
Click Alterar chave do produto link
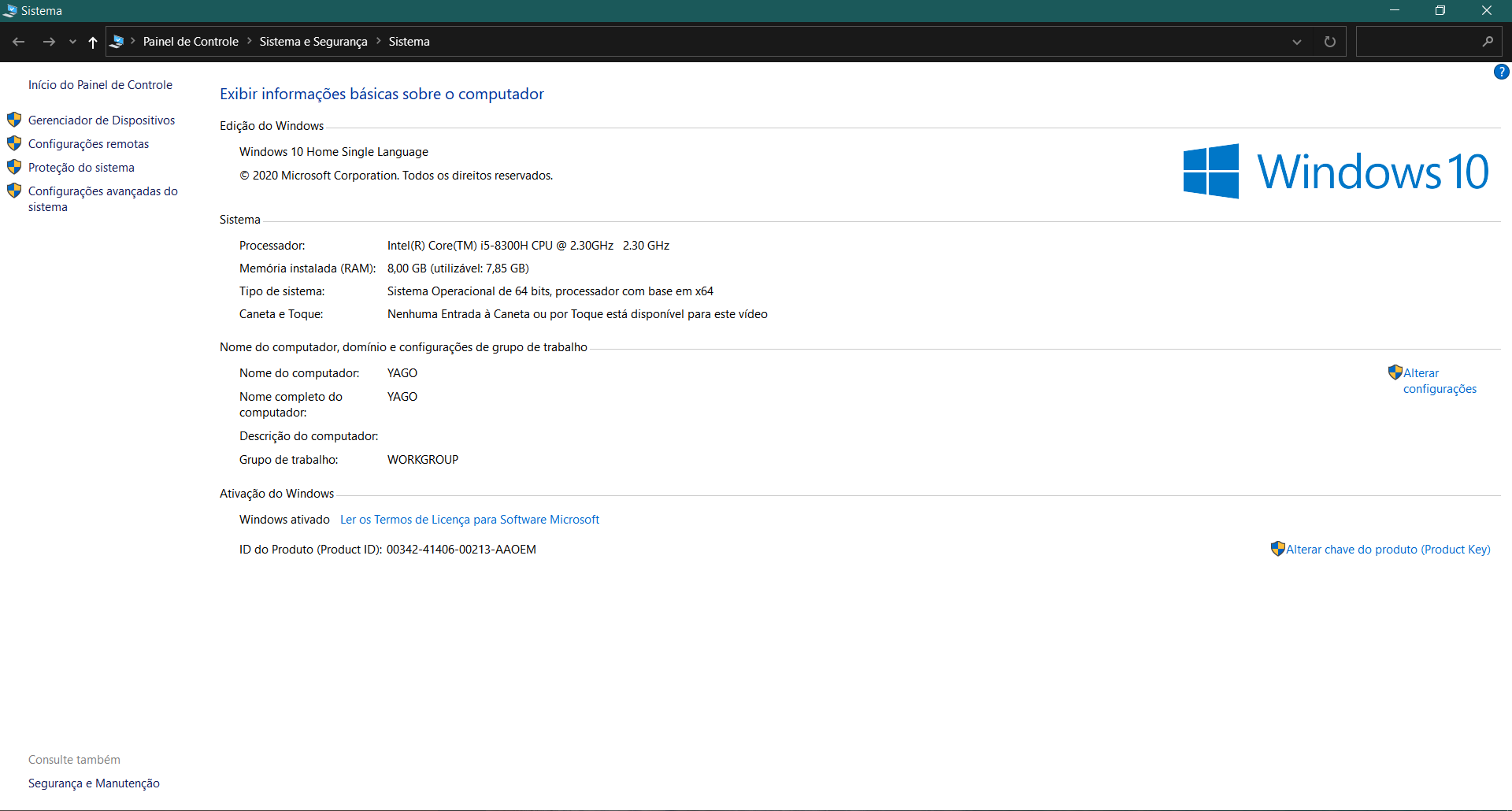coord(1388,550)
